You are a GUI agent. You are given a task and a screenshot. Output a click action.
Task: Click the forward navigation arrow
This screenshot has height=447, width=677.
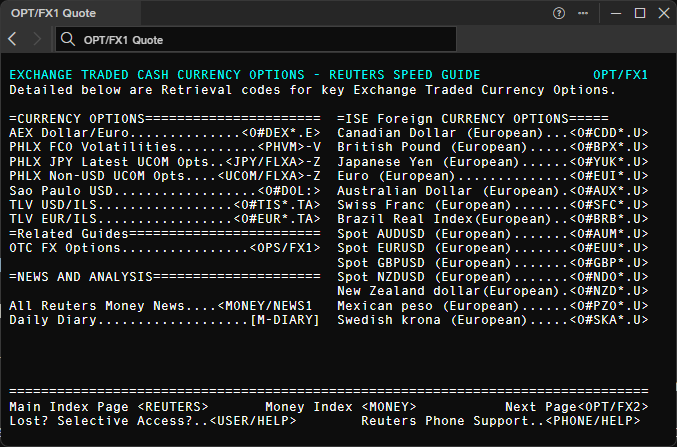[37, 39]
